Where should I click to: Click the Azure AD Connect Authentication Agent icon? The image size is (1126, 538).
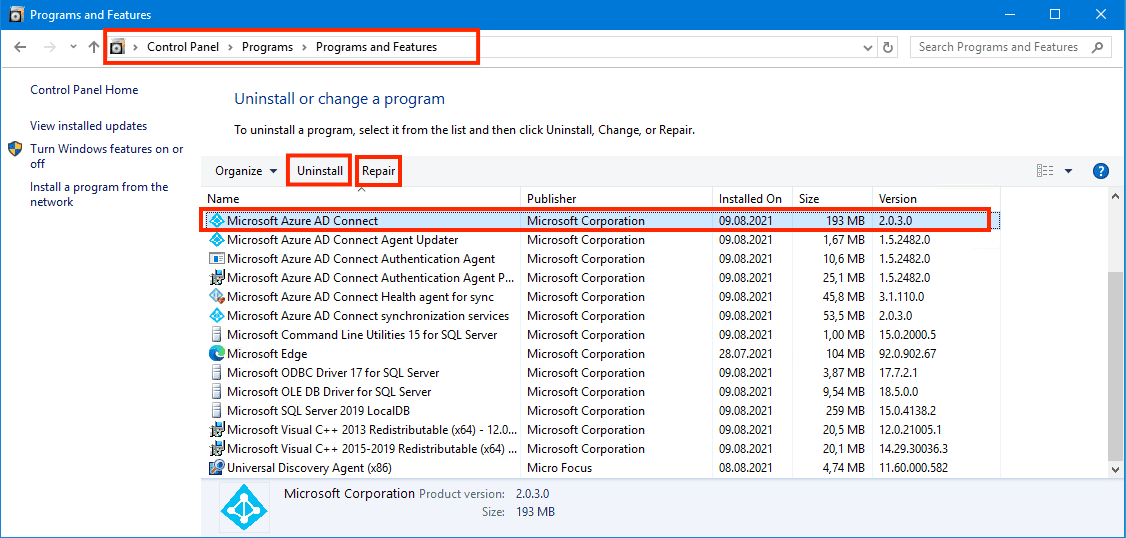point(216,259)
